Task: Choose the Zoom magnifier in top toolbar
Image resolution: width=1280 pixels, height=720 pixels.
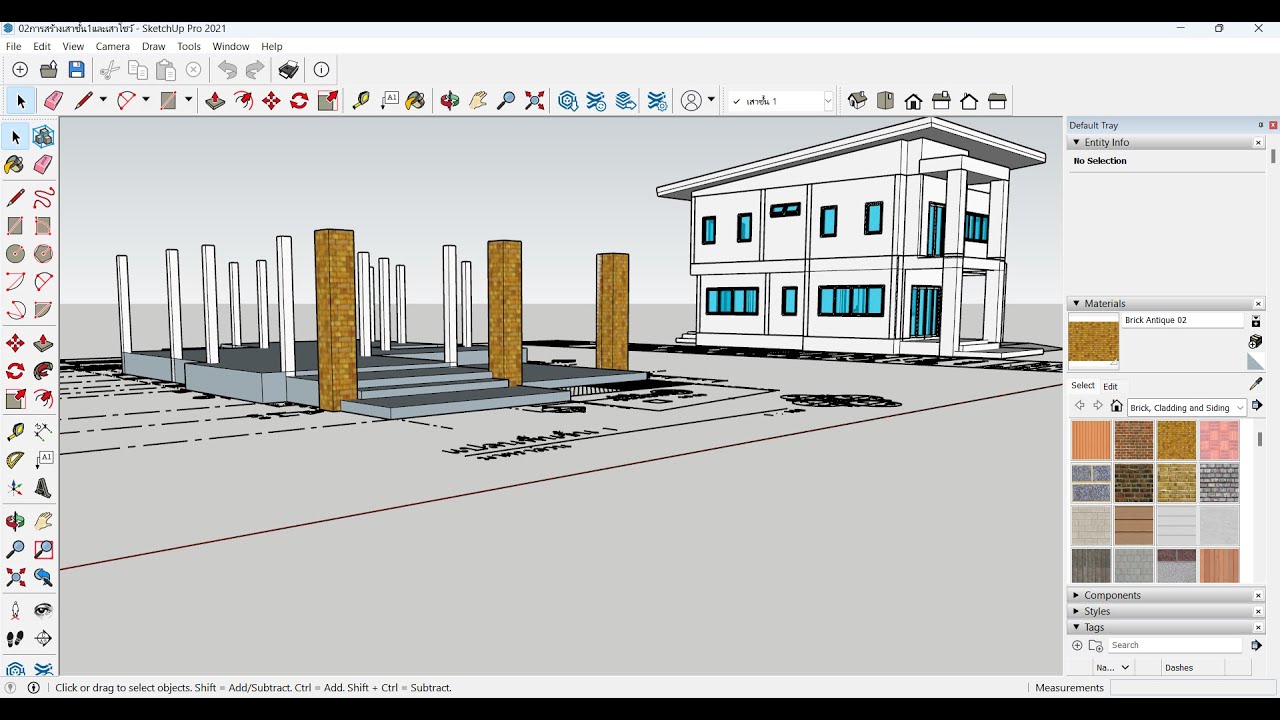Action: click(506, 101)
